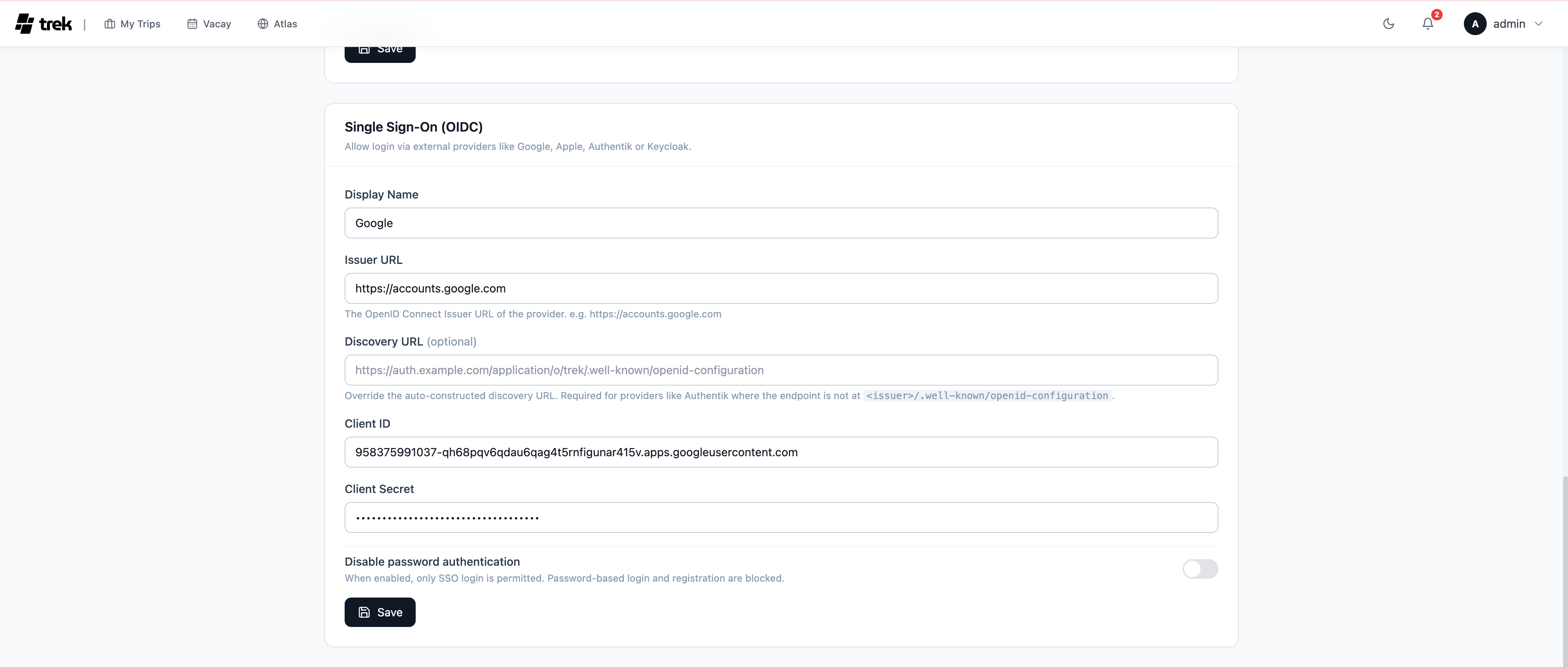Toggle dark mode with the moon icon
Screen dimensions: 1568x667
click(x=1388, y=24)
